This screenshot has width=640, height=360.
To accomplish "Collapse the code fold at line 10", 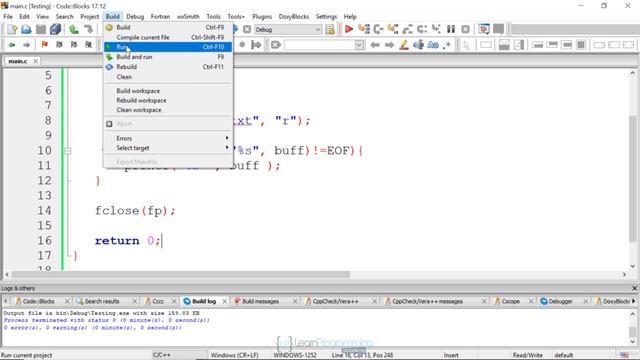I will pos(68,151).
